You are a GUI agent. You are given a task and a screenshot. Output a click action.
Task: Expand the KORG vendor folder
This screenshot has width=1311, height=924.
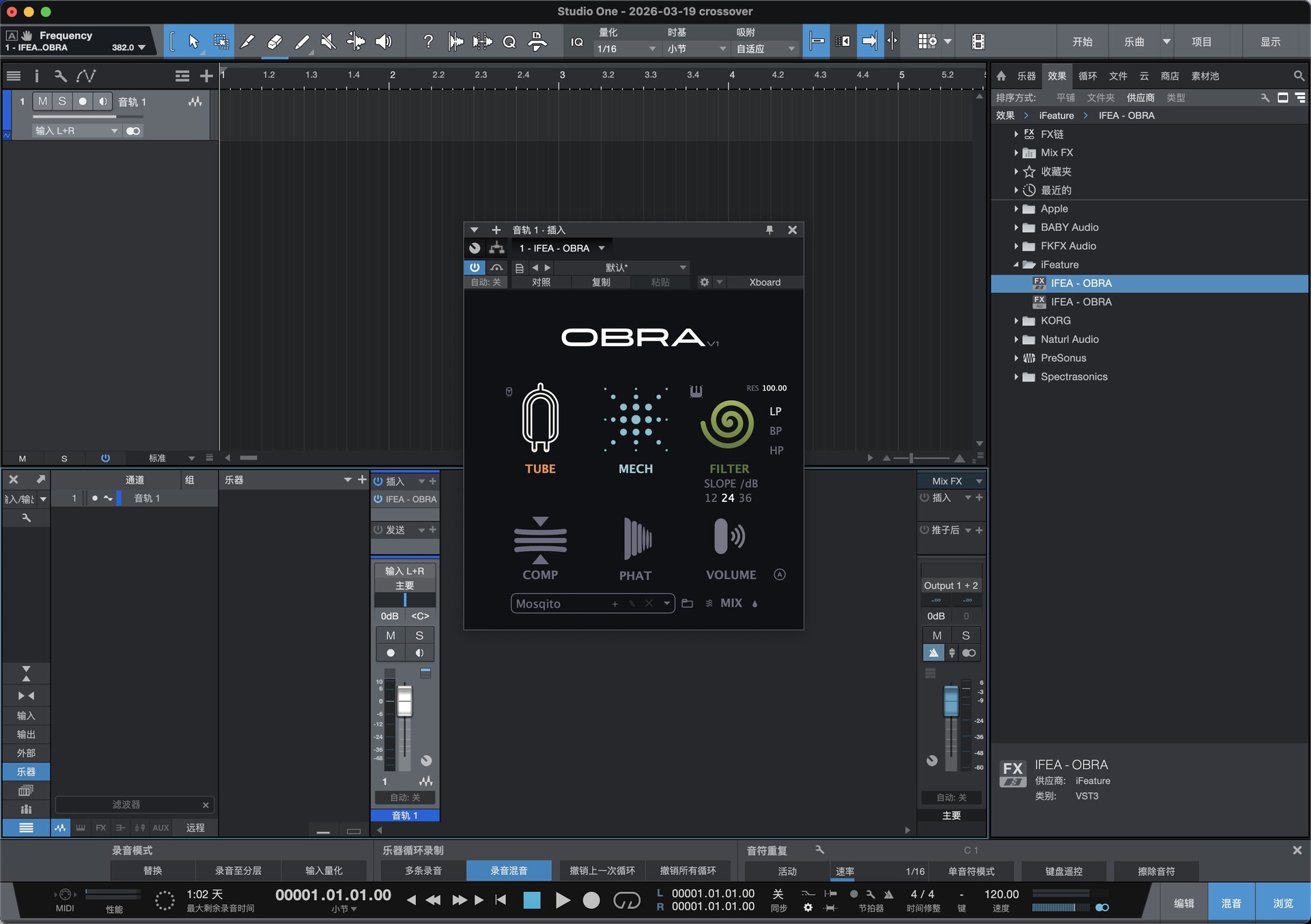tap(1016, 321)
